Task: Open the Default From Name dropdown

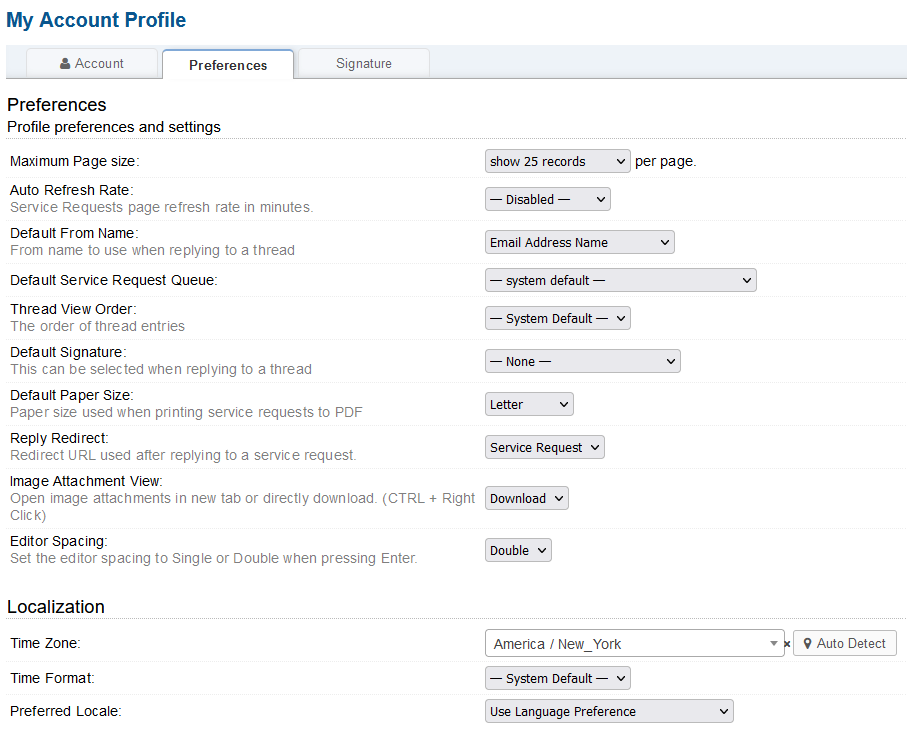Action: click(x=579, y=242)
